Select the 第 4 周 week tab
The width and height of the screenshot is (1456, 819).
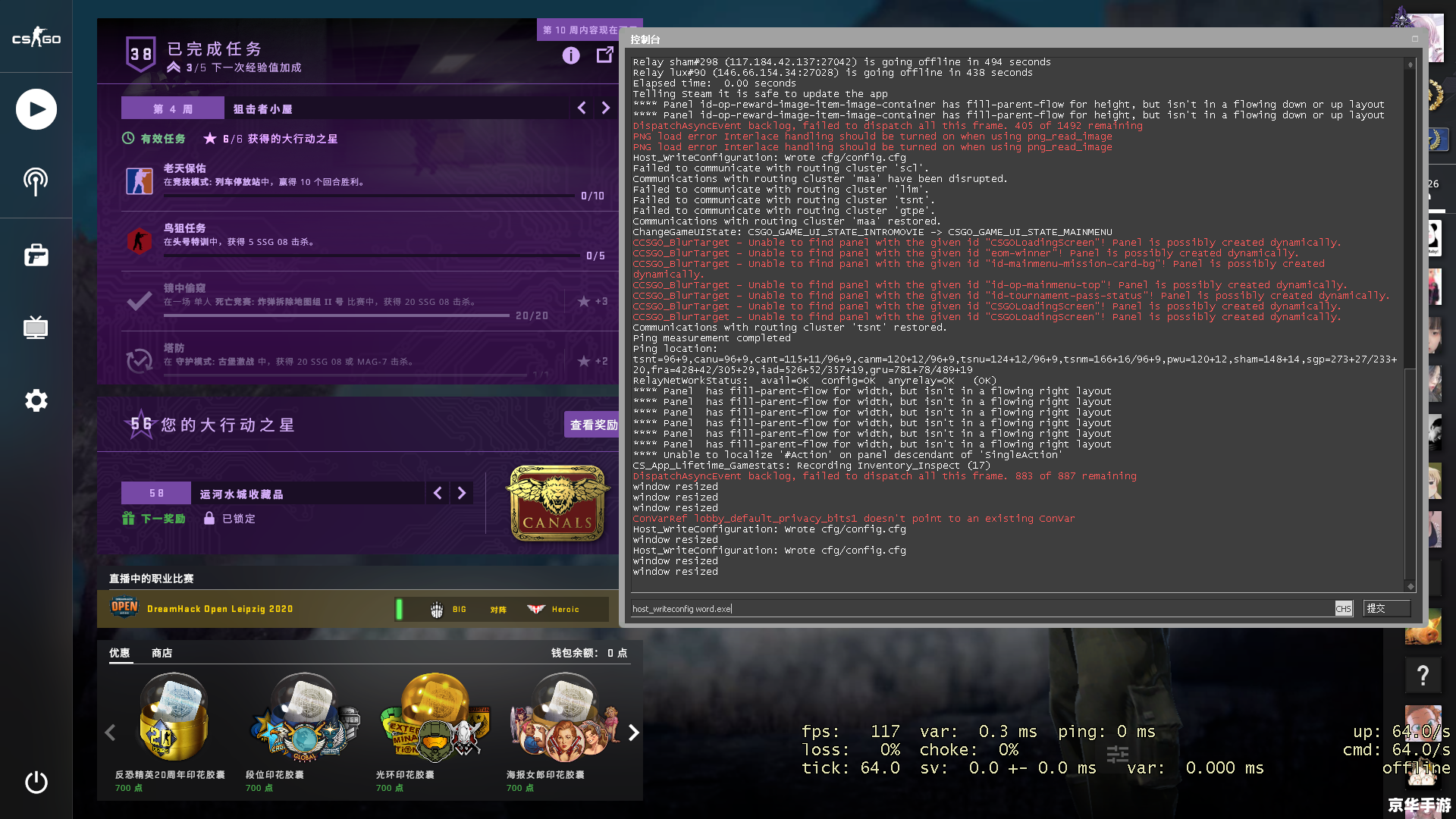[x=173, y=108]
